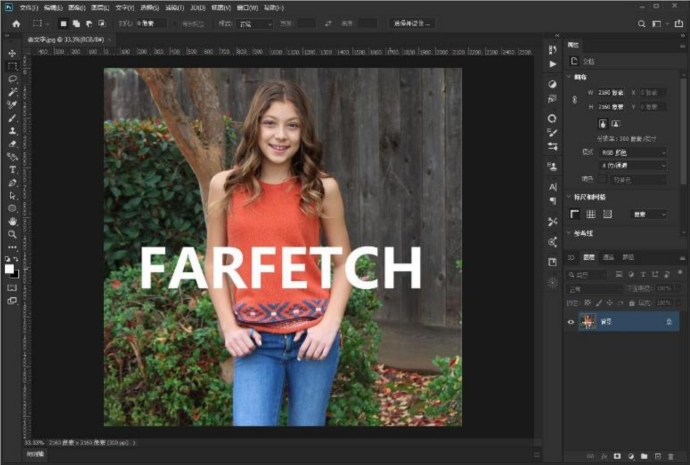Screen dimensions: 690x465
Task: Select the Clone Stamp tool
Action: [12, 131]
